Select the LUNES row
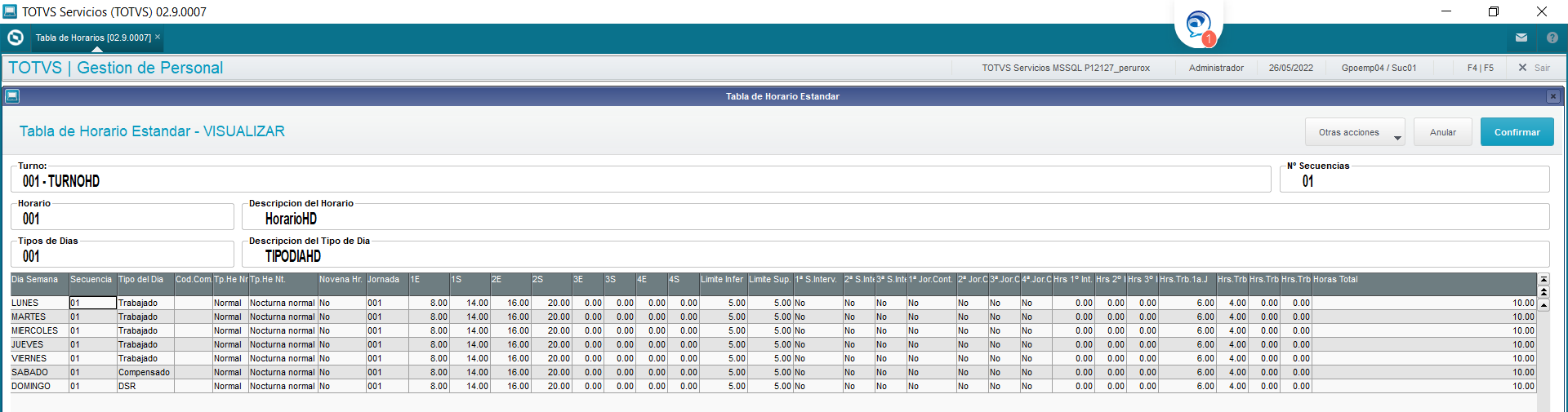 pos(773,303)
